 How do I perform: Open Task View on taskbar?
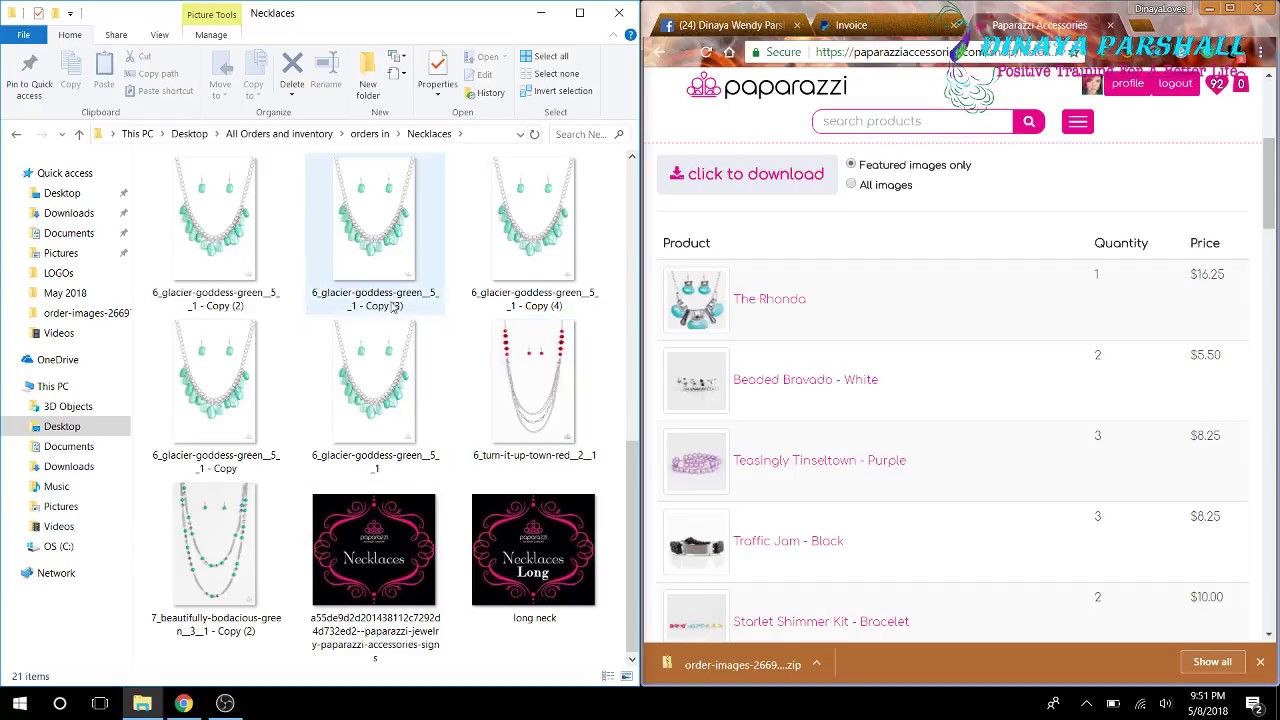[100, 703]
